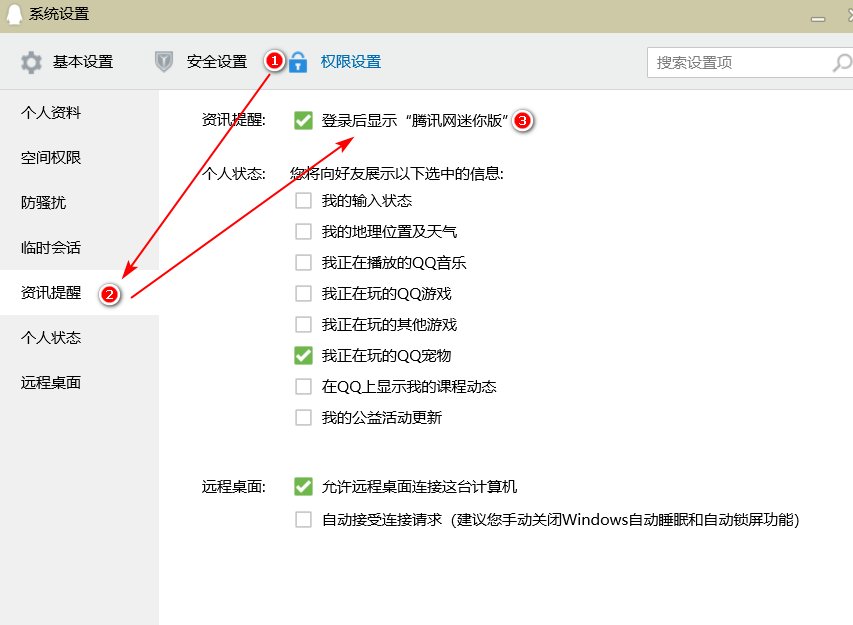This screenshot has width=853, height=625.
Task: Click the gear icon beside 基本设置
Action: [30, 61]
